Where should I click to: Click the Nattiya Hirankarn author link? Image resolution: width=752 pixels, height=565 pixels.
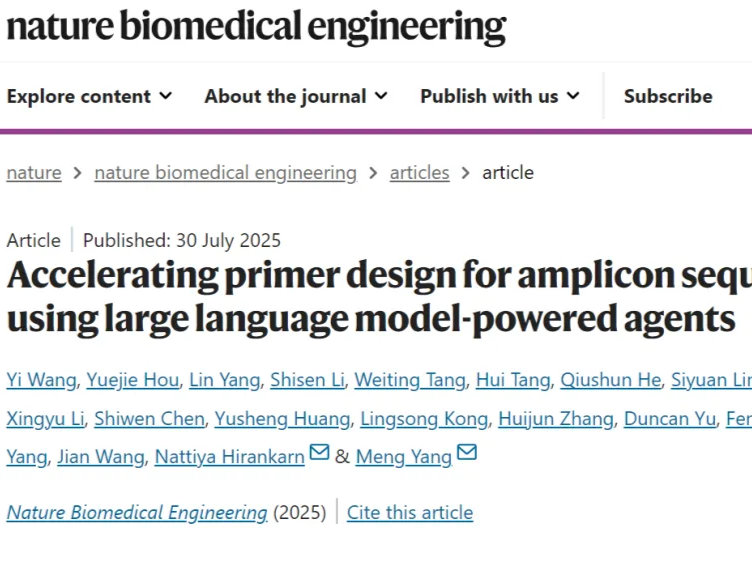(230, 457)
